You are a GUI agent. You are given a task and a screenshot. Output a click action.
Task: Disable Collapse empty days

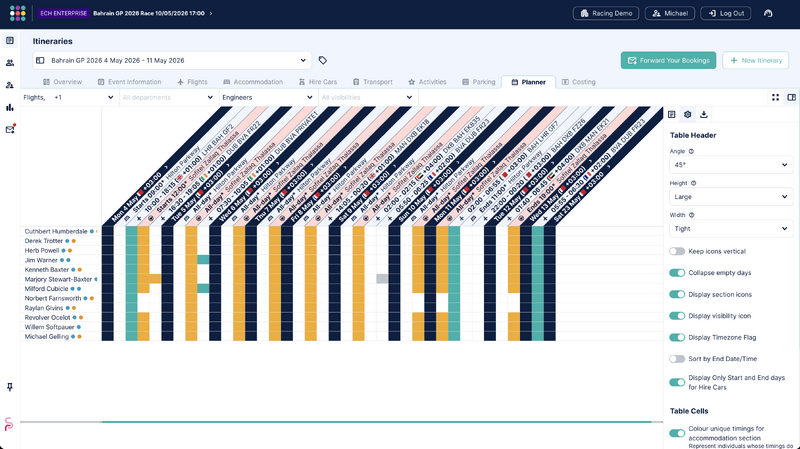[x=677, y=273]
